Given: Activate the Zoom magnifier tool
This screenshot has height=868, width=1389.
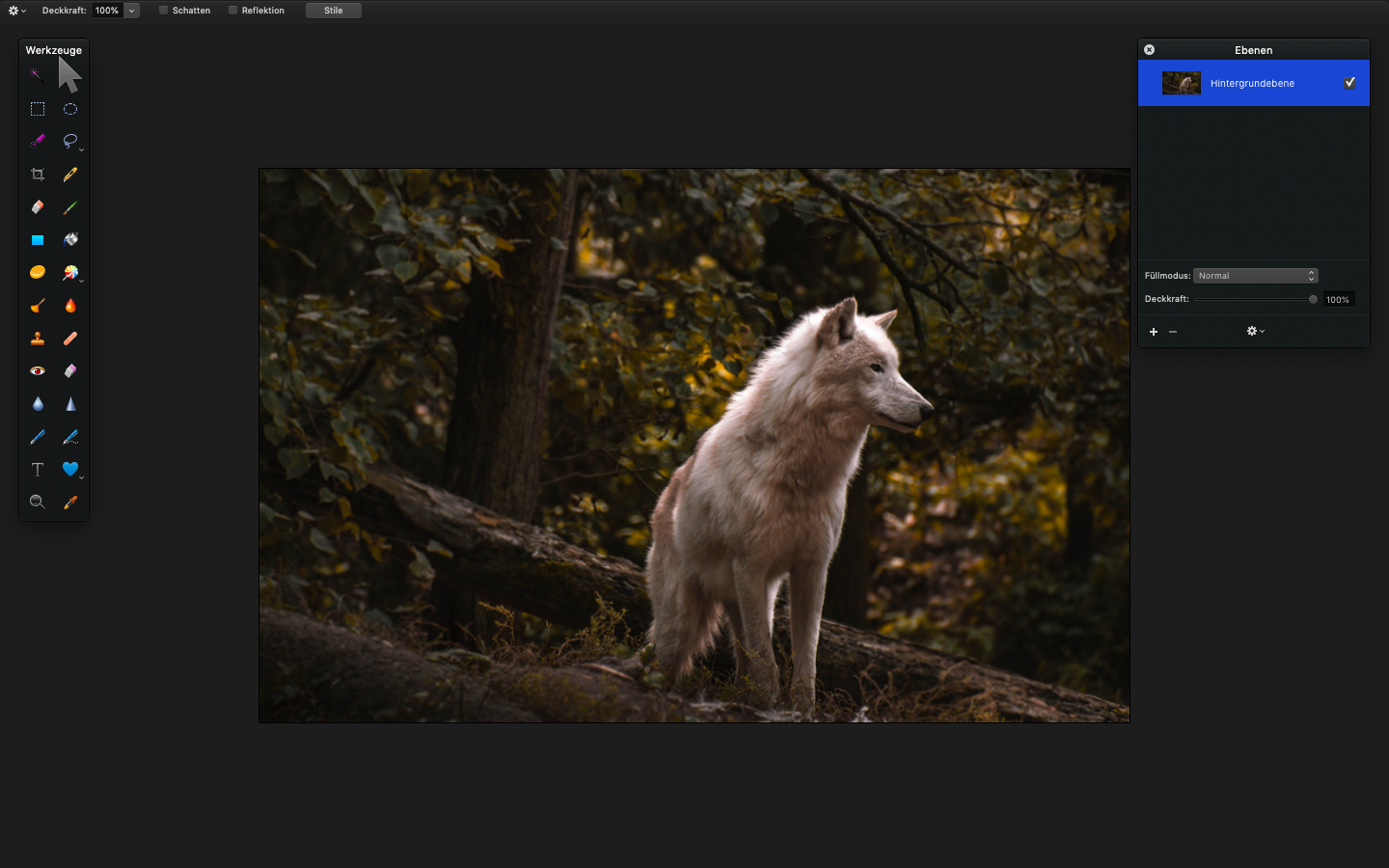Looking at the screenshot, I should pos(38,502).
